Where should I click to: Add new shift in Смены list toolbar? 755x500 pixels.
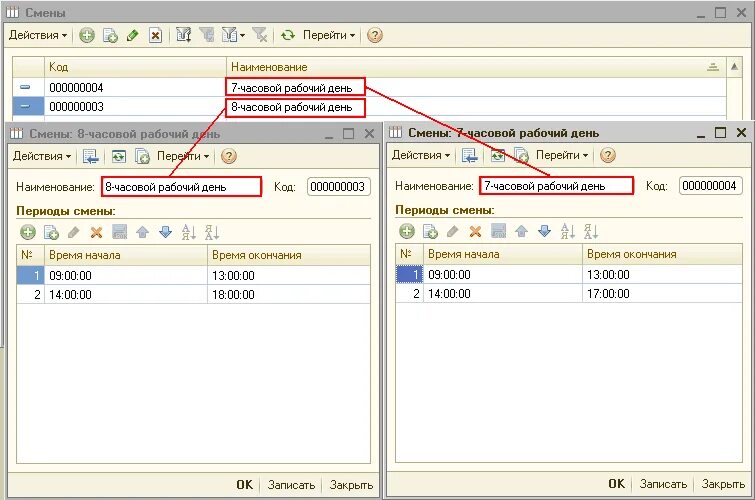[87, 35]
